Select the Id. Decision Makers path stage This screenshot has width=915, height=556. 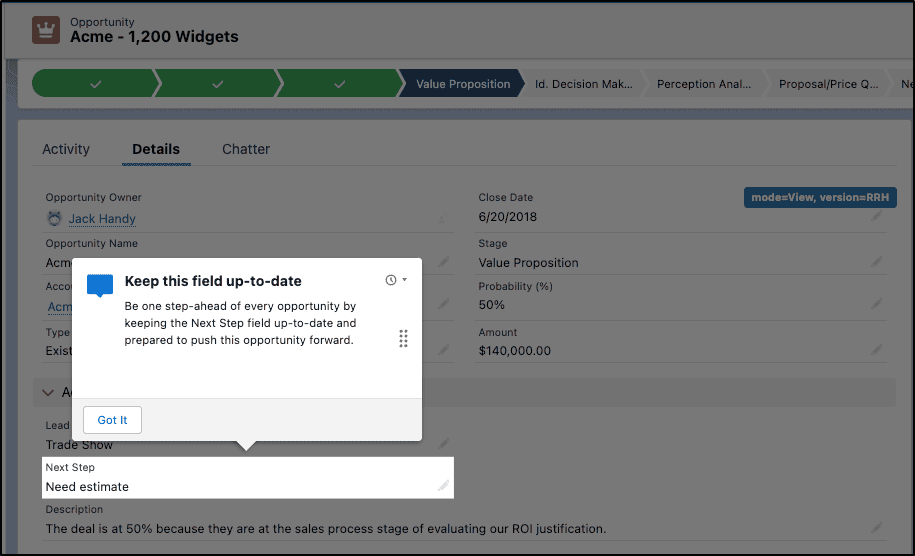(584, 83)
